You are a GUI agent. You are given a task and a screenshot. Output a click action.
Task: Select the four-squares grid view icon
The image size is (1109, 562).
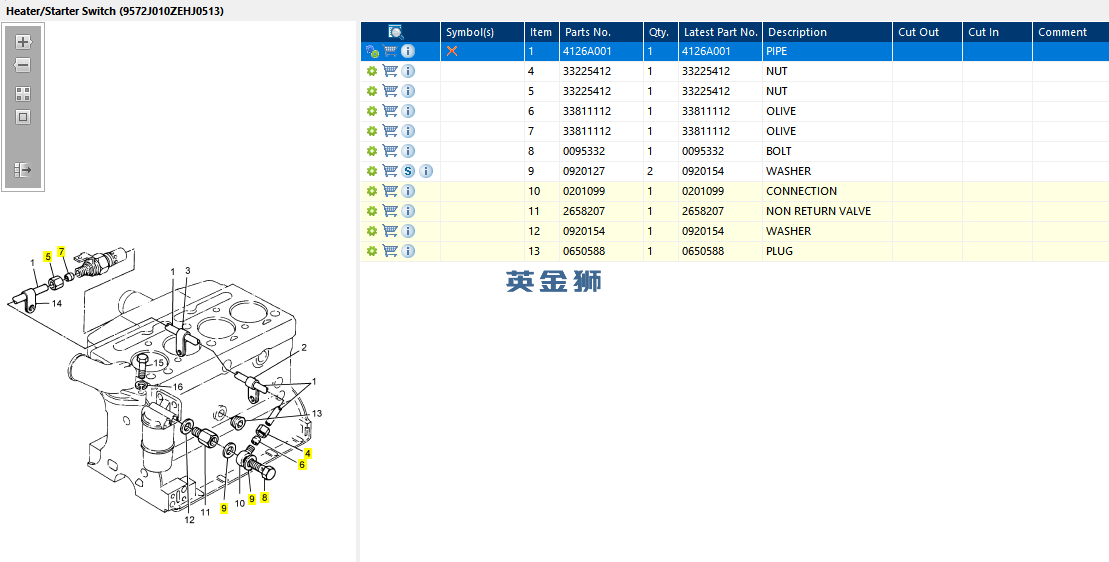pos(23,94)
